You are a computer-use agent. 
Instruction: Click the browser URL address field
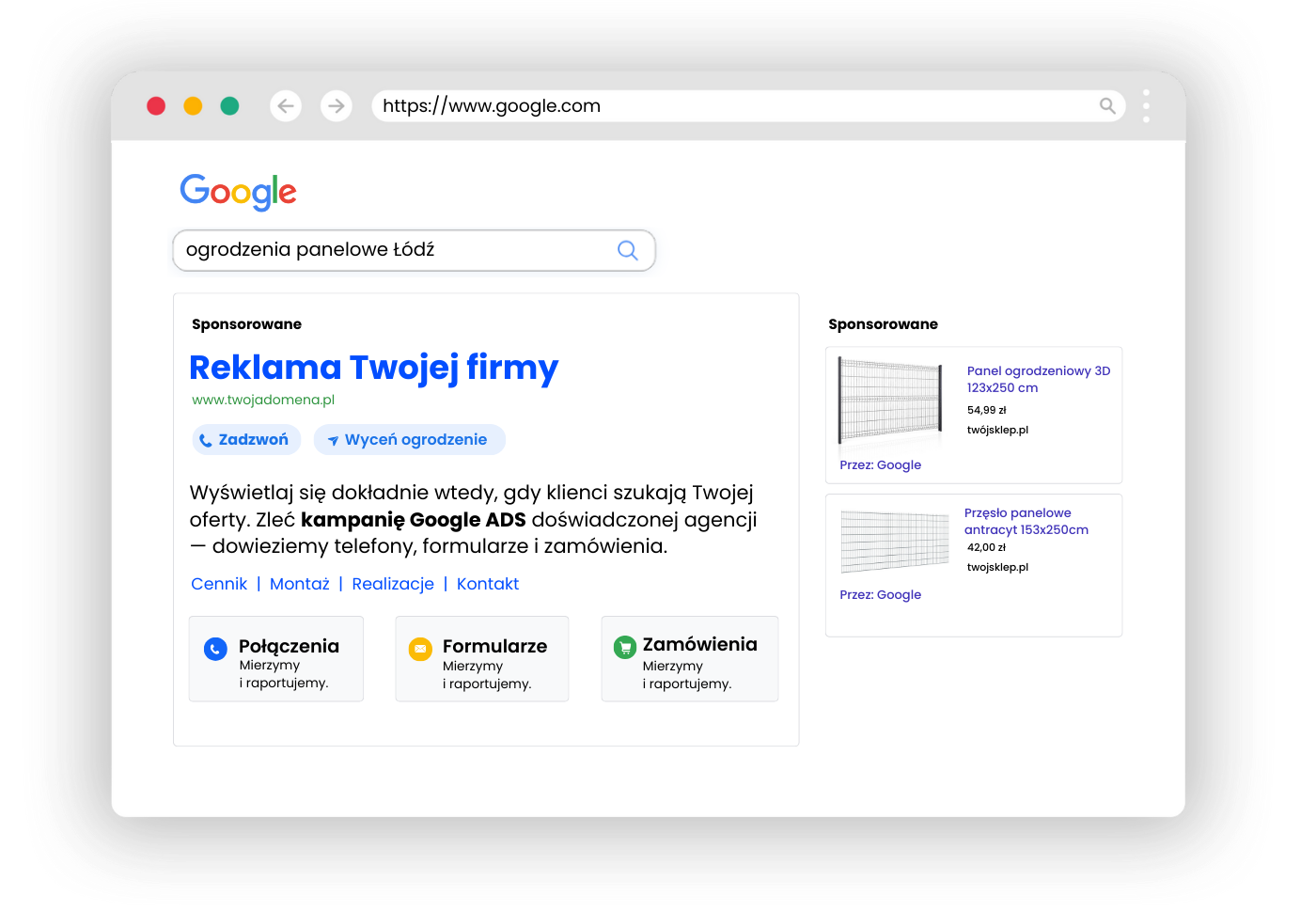733,106
